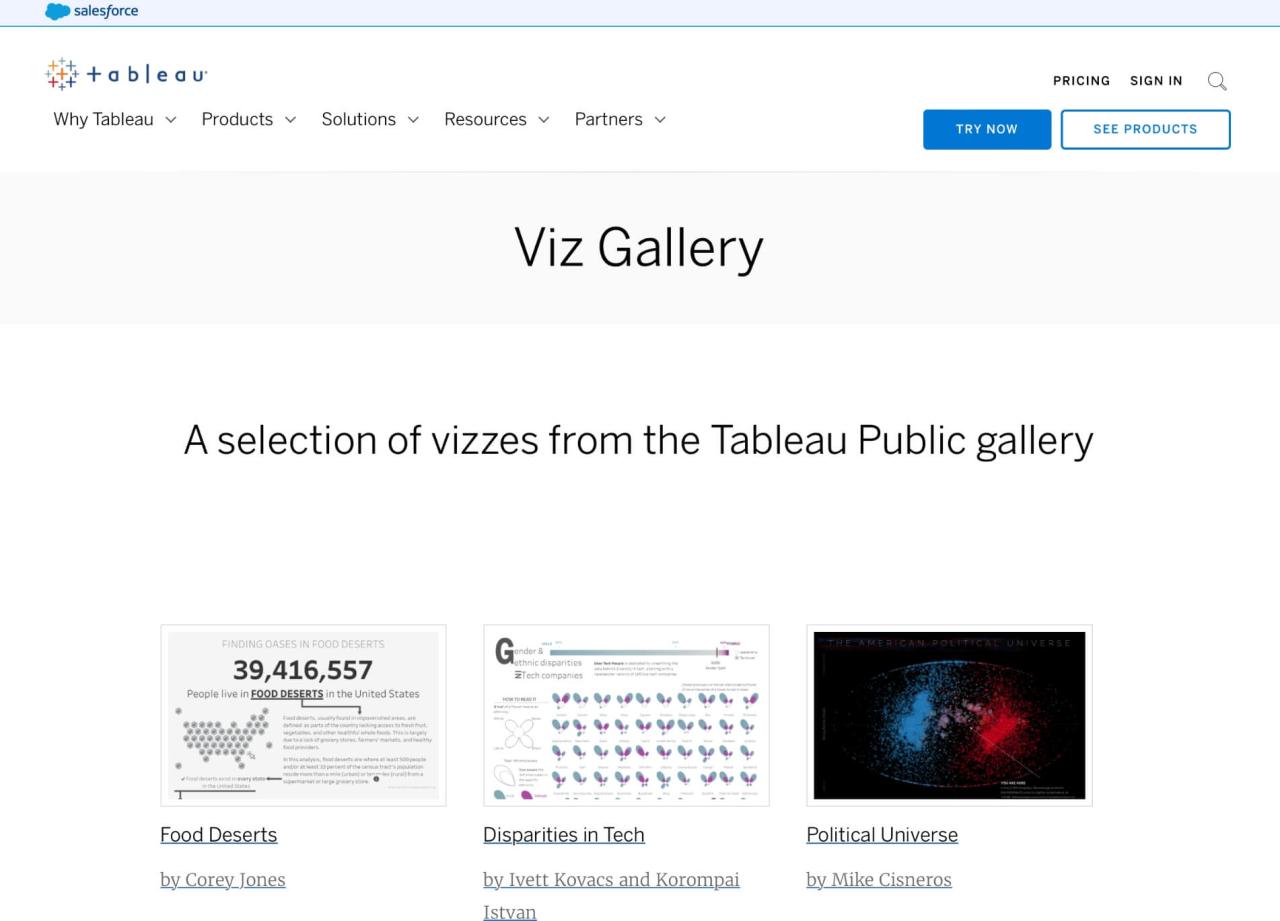Visit author link by Corey Jones
The width and height of the screenshot is (1280, 921).
223,880
